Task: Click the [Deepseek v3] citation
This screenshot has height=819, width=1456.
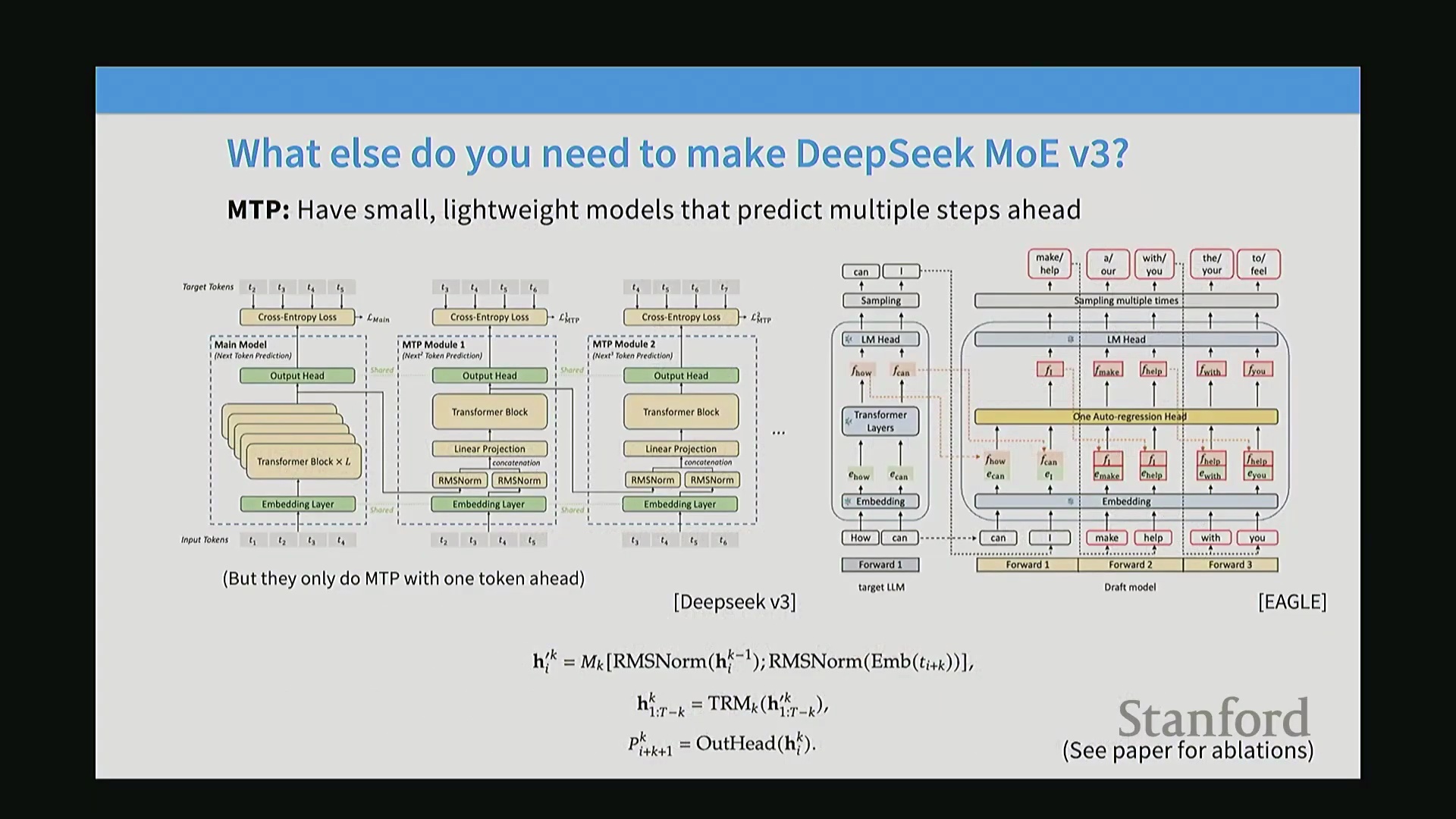Action: coord(734,601)
